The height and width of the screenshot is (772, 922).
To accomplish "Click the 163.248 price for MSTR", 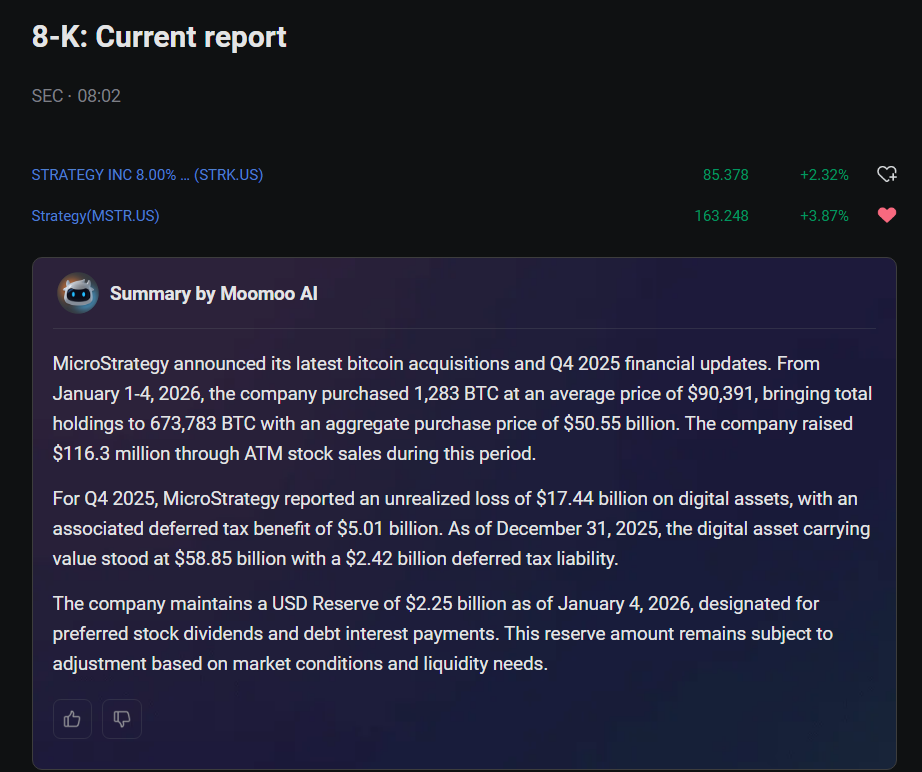I will click(x=721, y=216).
